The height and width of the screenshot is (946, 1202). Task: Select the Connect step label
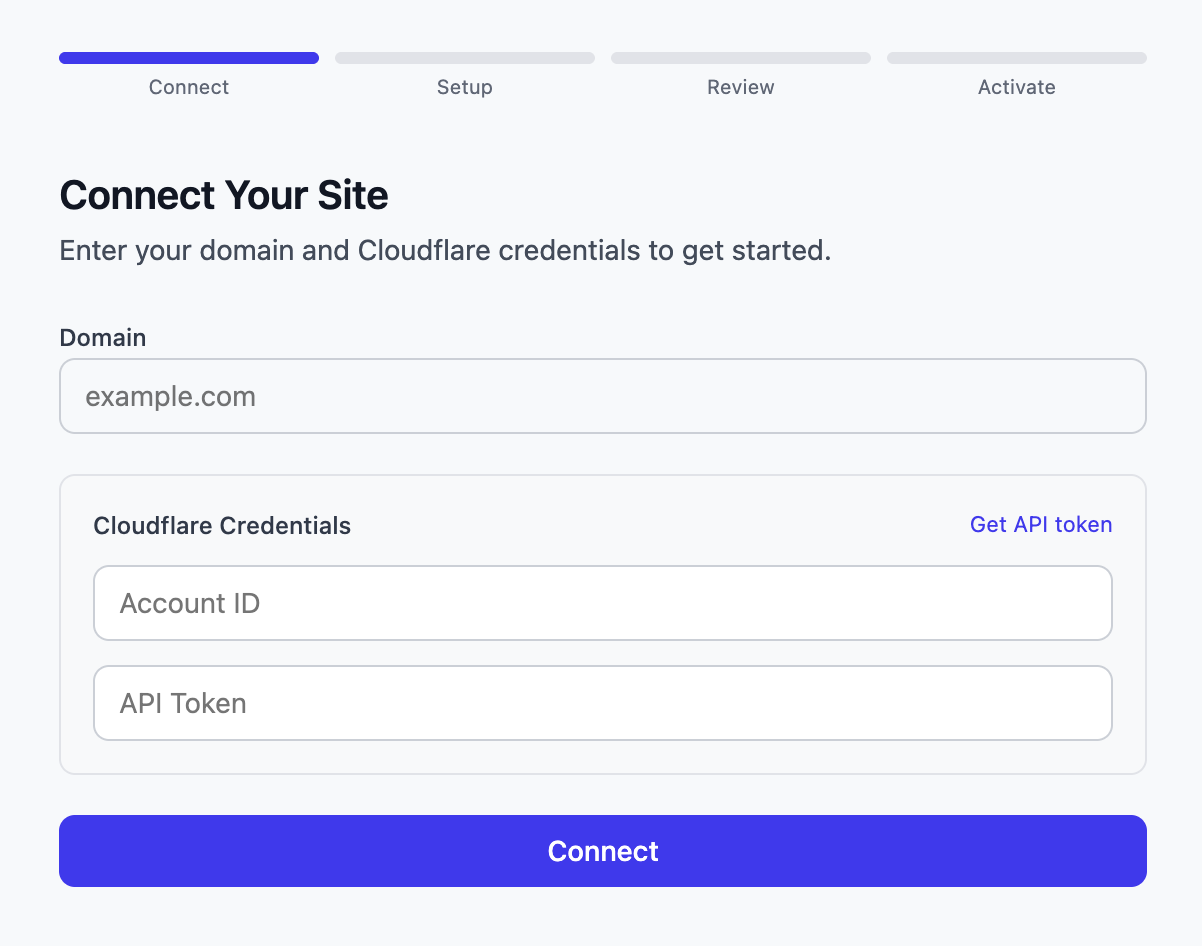click(x=188, y=87)
